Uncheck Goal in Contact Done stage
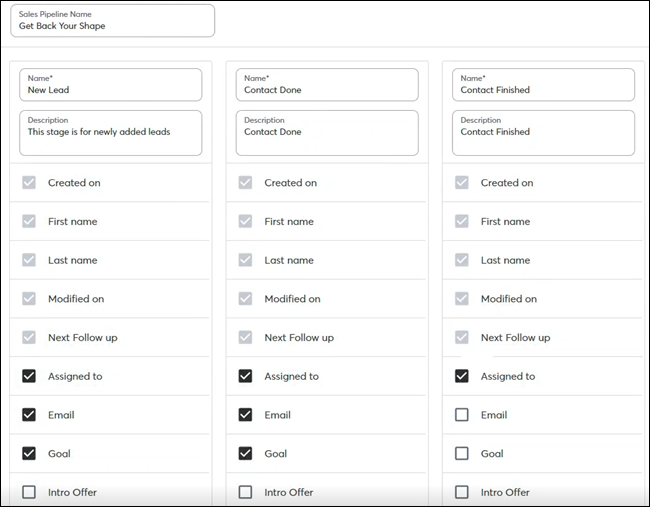This screenshot has width=650, height=507. (245, 453)
